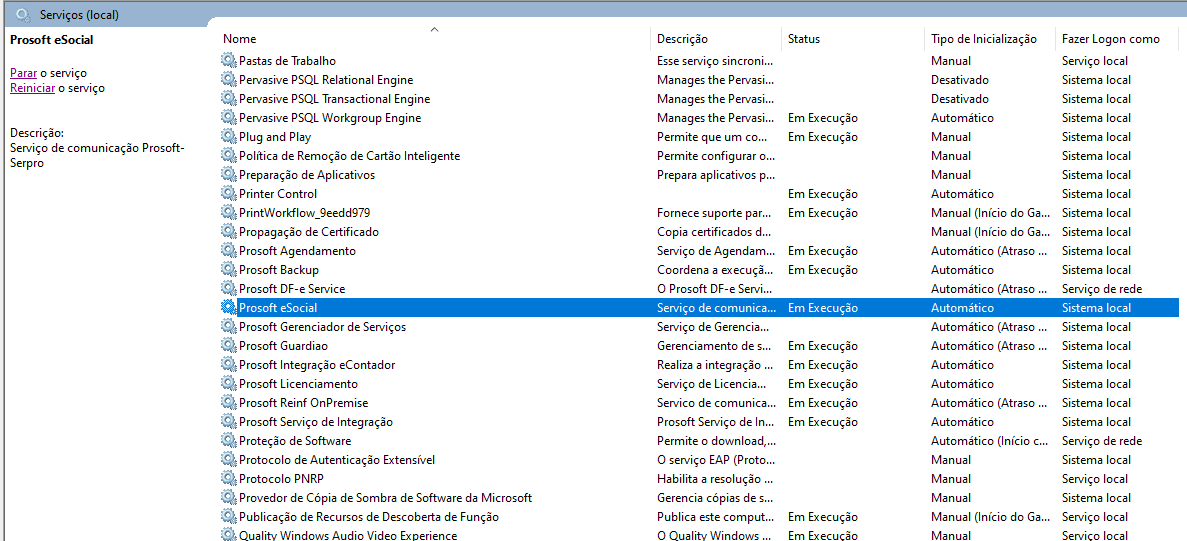Sort by the Descrição column header

[682, 39]
